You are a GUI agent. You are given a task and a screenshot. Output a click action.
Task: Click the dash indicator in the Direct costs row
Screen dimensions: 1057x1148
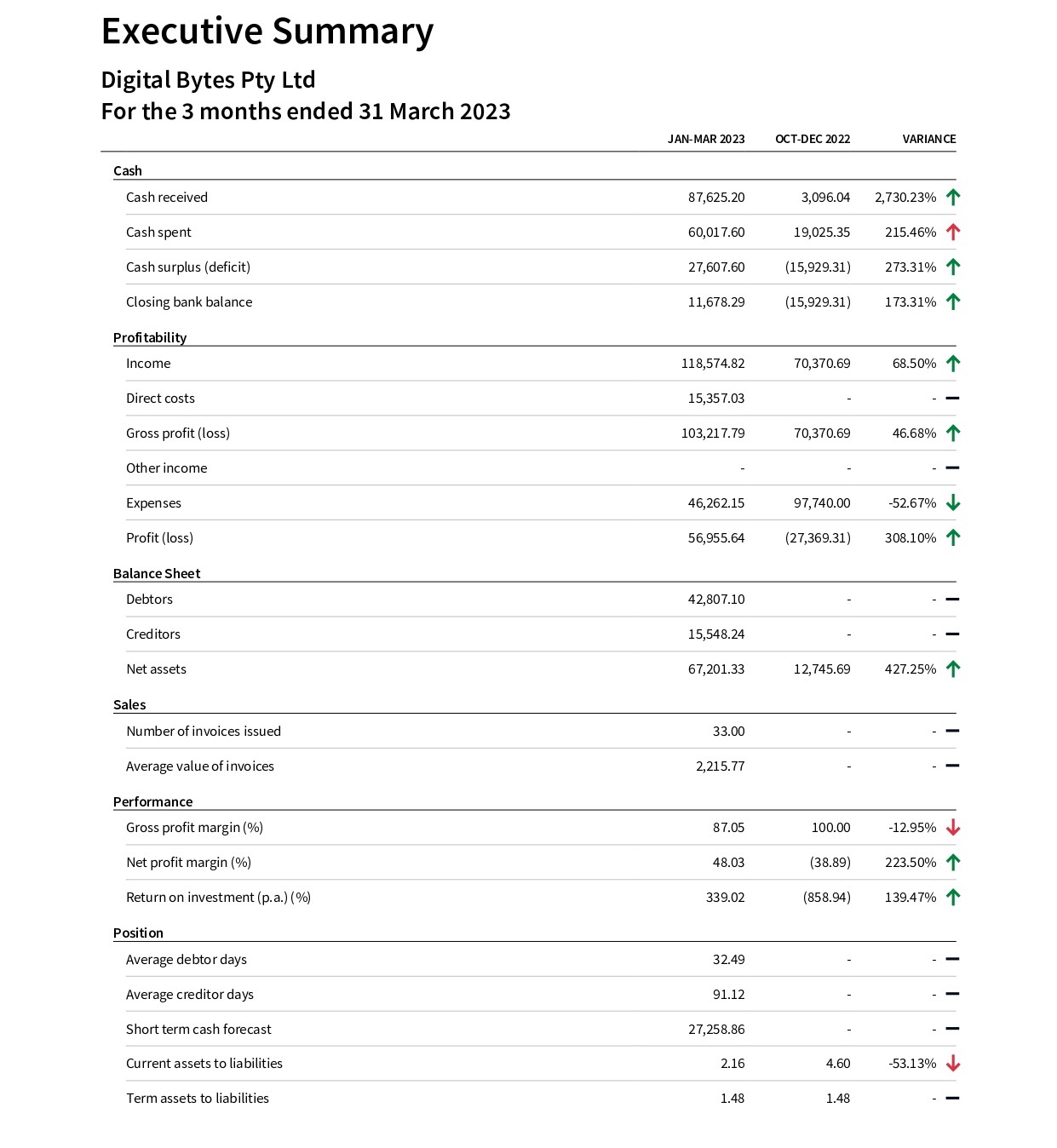952,398
